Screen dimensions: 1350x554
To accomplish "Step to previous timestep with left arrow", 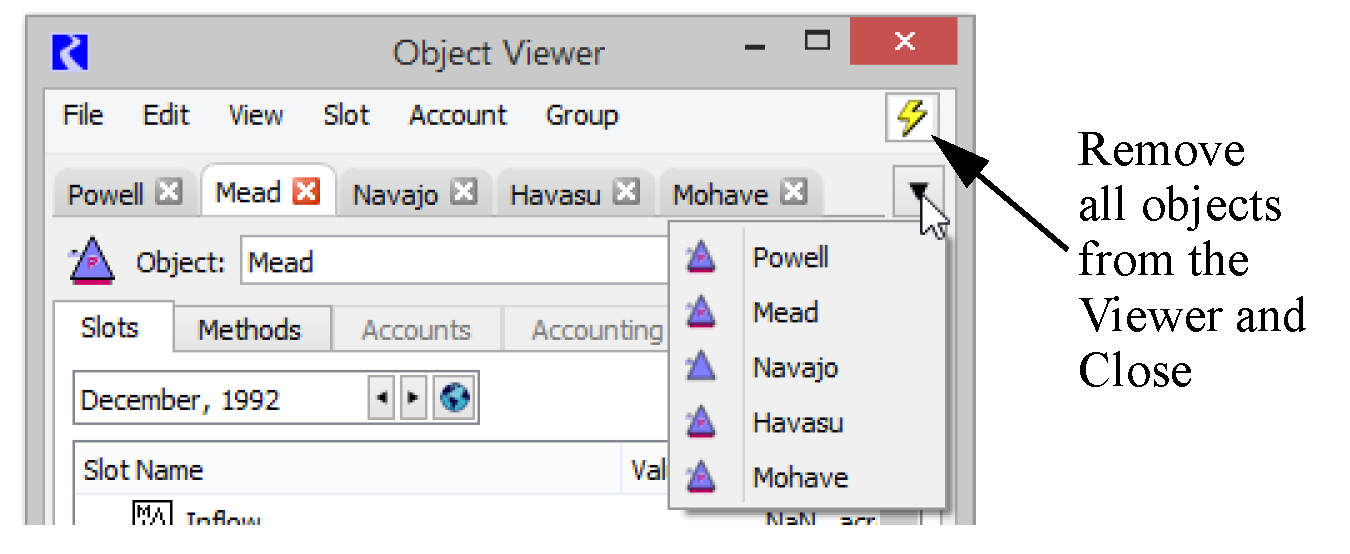I will (382, 400).
